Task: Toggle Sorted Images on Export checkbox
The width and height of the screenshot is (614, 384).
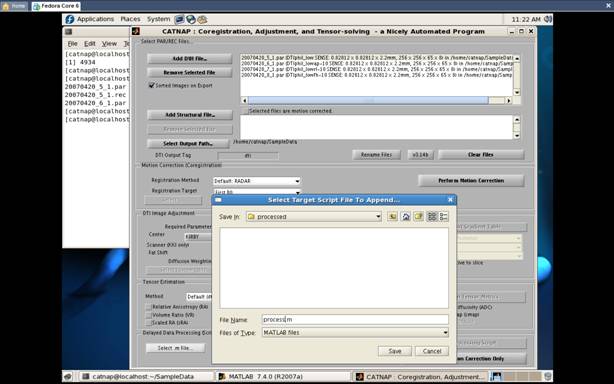Action: [x=152, y=85]
